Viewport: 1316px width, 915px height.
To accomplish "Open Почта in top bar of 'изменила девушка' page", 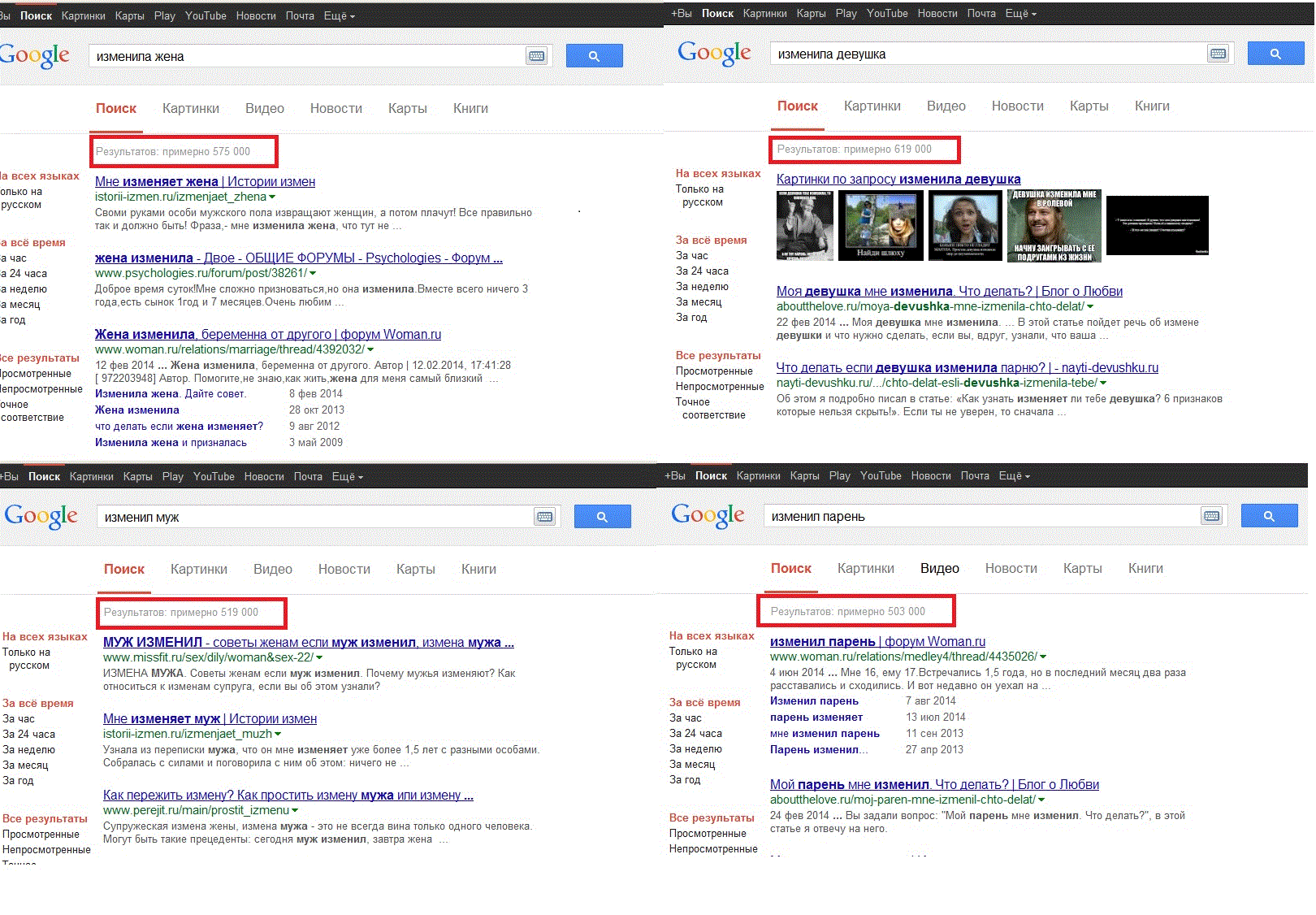I will coord(981,13).
